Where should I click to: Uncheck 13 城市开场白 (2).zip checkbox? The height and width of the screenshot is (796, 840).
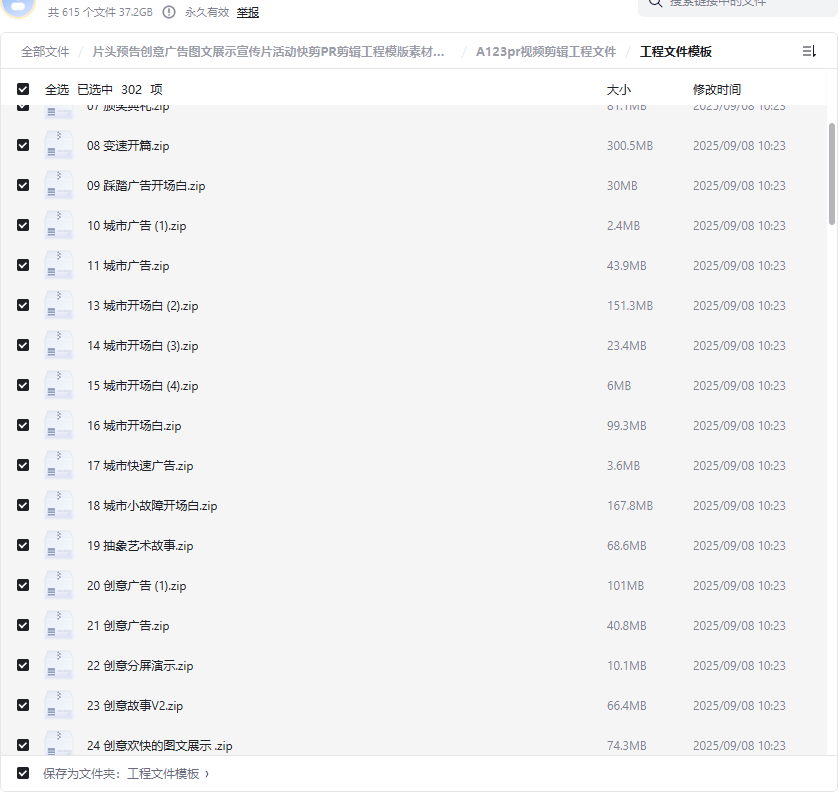[x=23, y=305]
